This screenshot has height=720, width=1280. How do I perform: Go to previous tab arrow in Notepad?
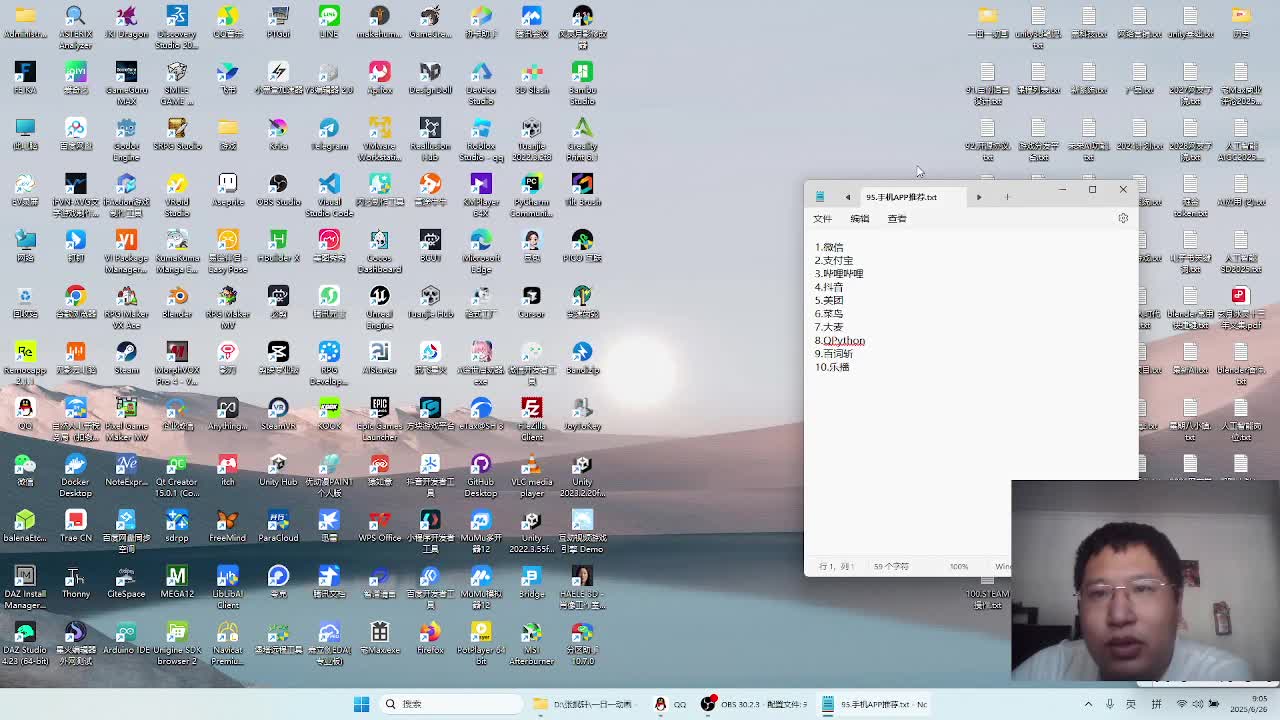pyautogui.click(x=848, y=197)
